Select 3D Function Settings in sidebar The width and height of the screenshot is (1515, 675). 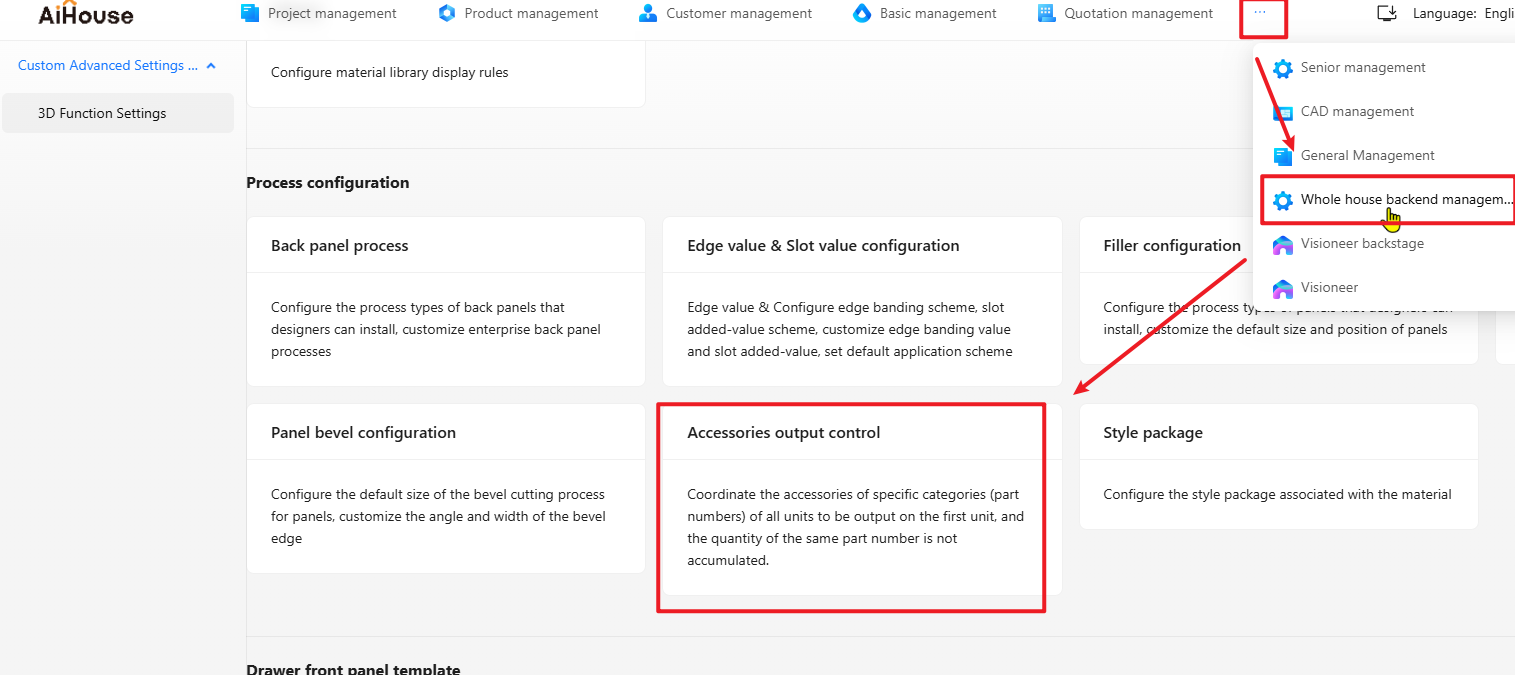(102, 113)
